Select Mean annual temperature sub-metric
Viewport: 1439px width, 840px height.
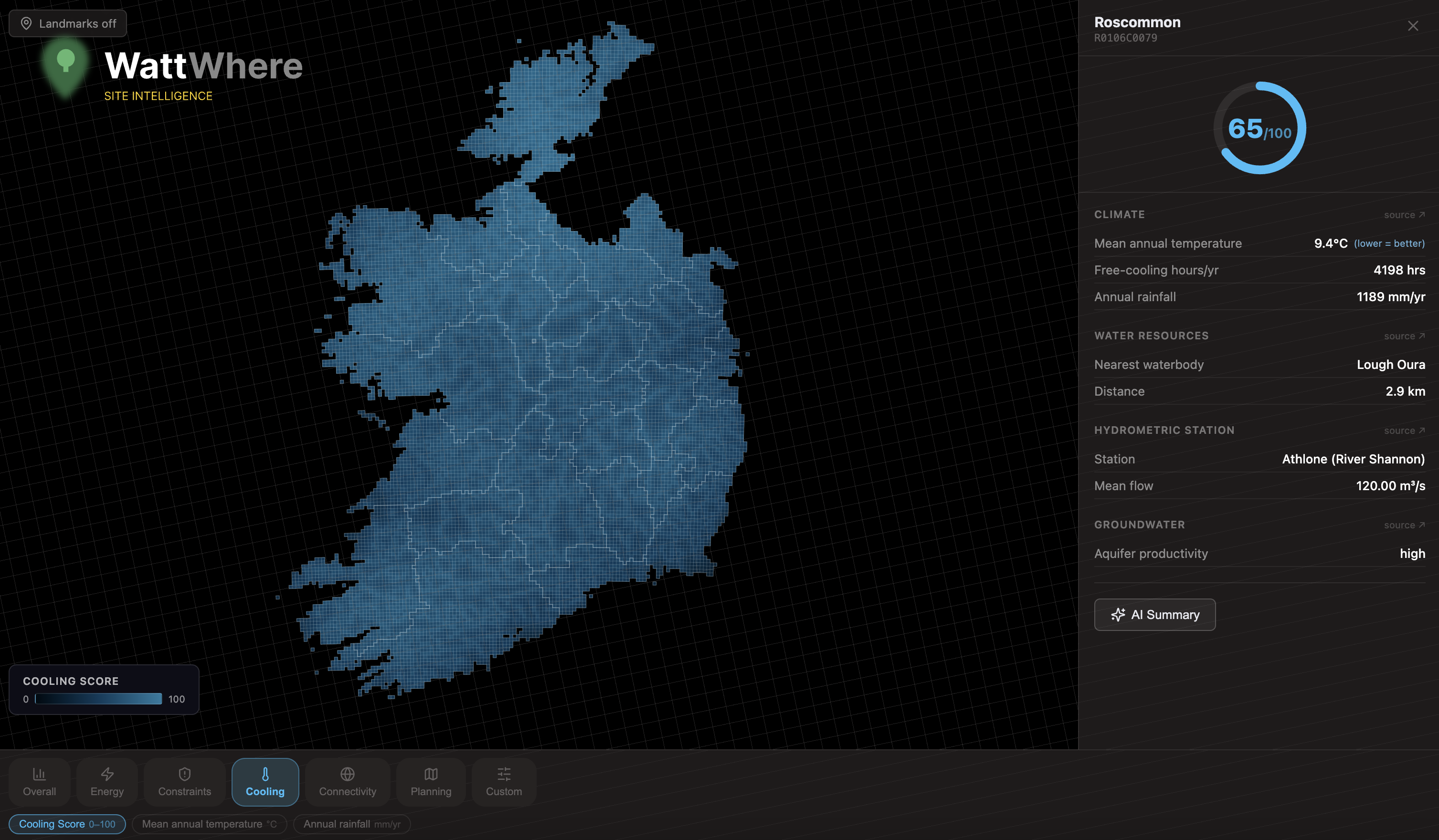209,824
